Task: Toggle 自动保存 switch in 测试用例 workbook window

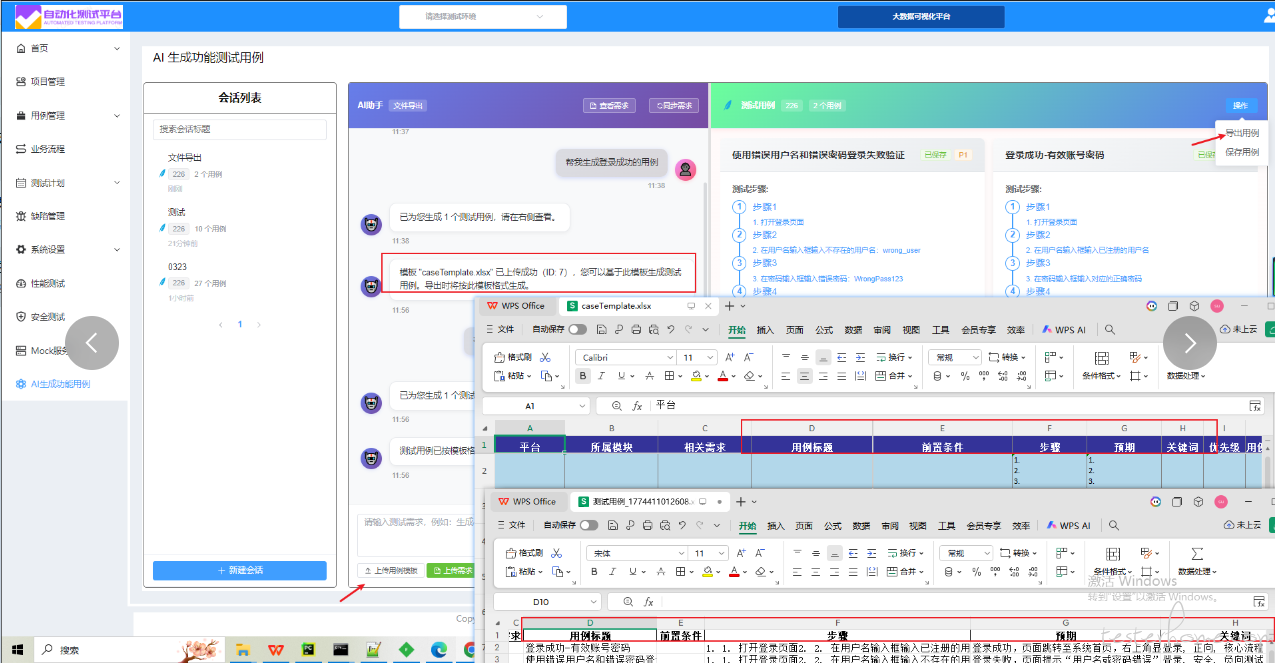Action: tap(589, 525)
